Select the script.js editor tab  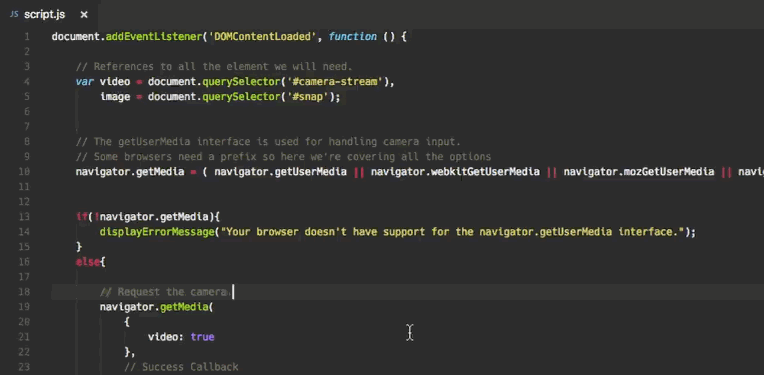[x=49, y=15]
